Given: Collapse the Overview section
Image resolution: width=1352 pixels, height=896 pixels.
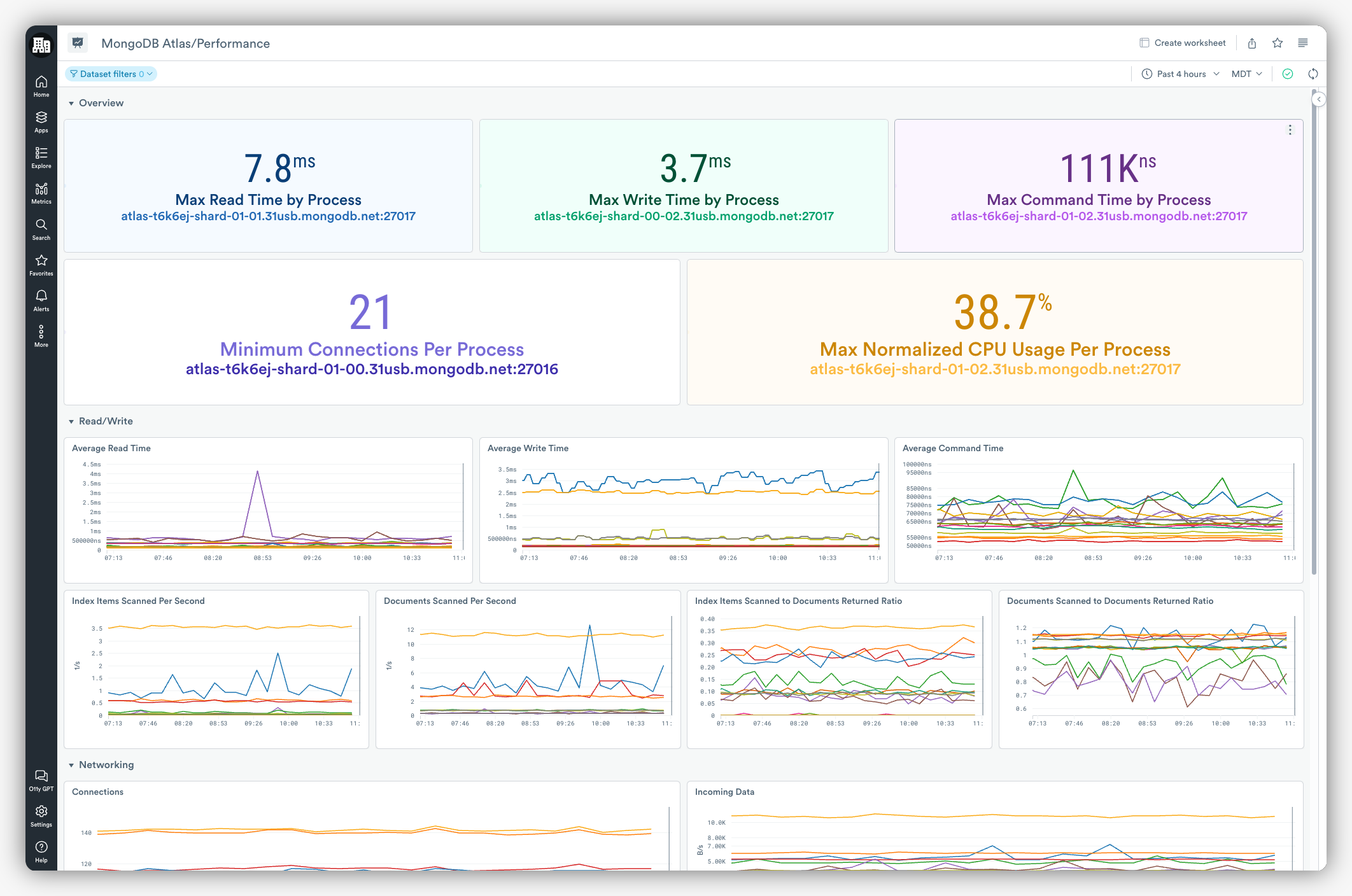Looking at the screenshot, I should (x=71, y=103).
